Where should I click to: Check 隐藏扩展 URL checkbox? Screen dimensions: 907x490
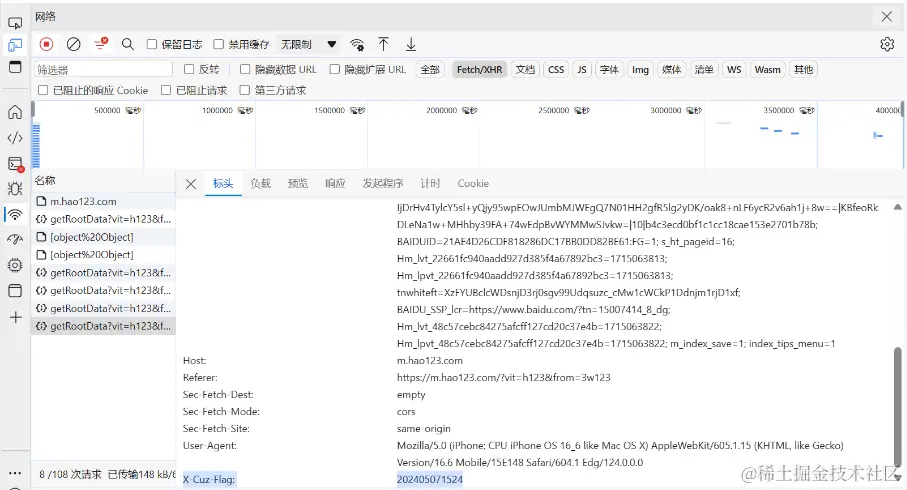click(334, 69)
